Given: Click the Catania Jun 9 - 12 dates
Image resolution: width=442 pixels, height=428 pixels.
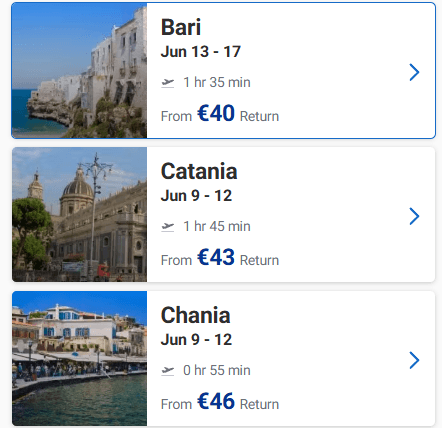Looking at the screenshot, I should [x=196, y=196].
